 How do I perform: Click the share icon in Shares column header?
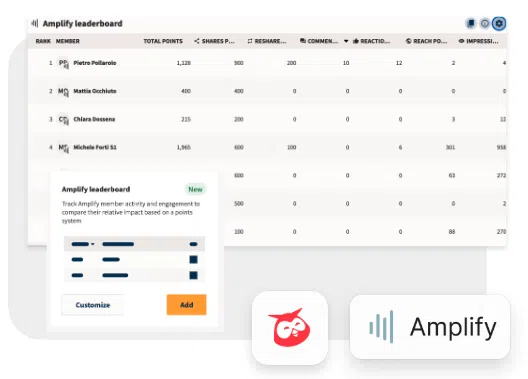click(x=197, y=41)
